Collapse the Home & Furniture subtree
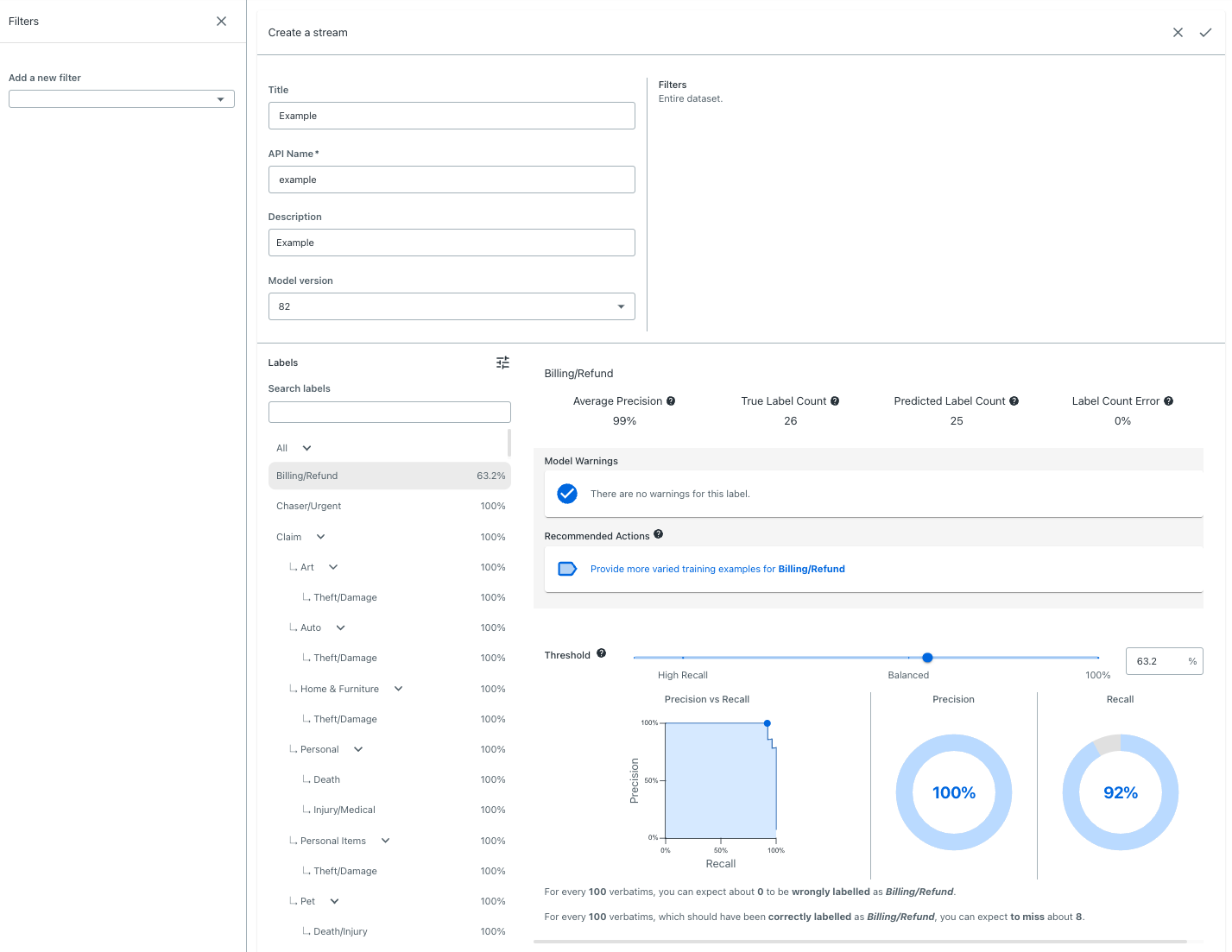 point(398,689)
